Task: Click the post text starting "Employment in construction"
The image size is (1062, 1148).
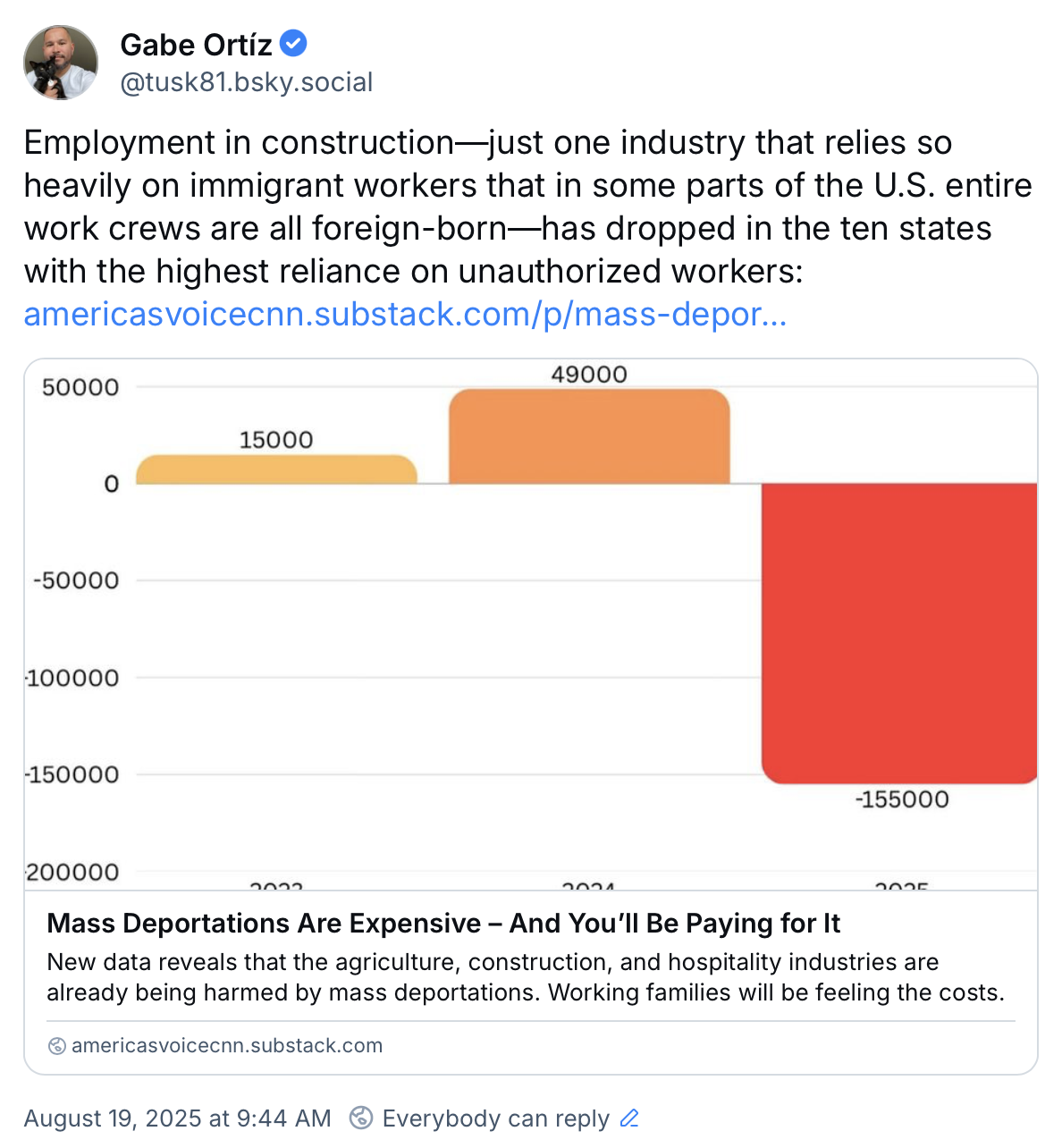Action: pos(527,207)
